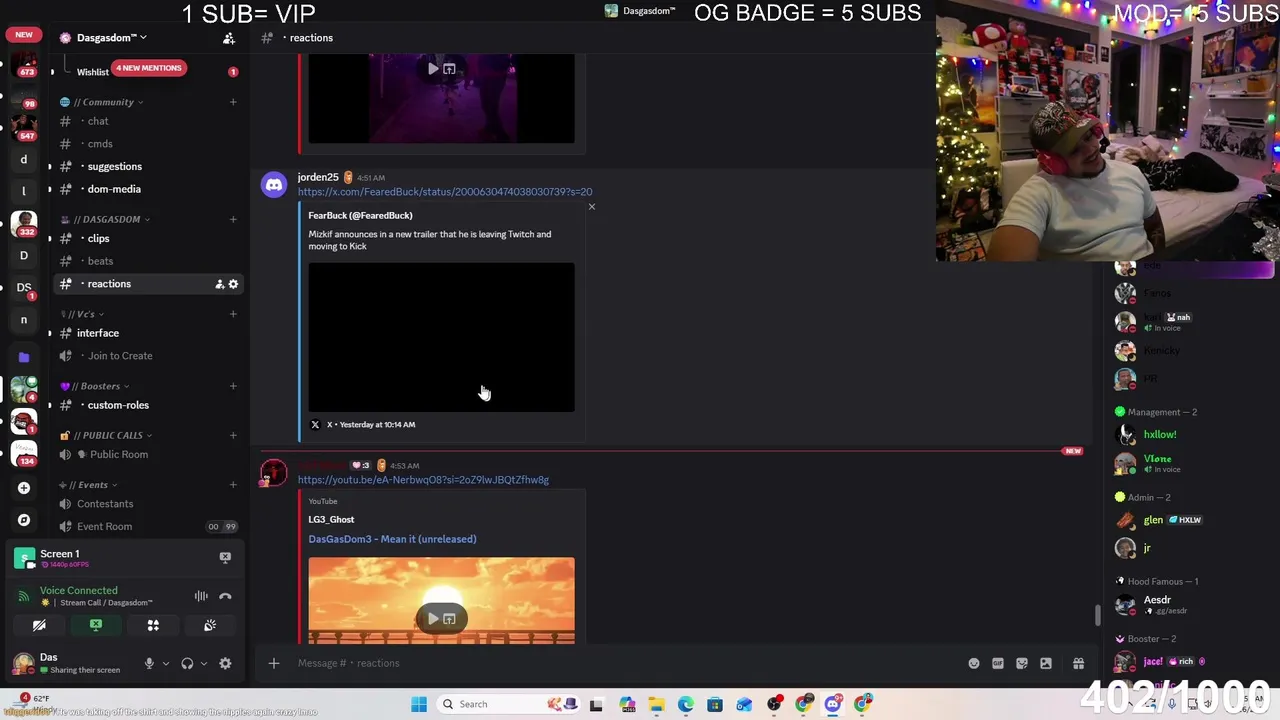The width and height of the screenshot is (1280, 720).
Task: Click 4 NEW MENTIONS pill
Action: (148, 68)
